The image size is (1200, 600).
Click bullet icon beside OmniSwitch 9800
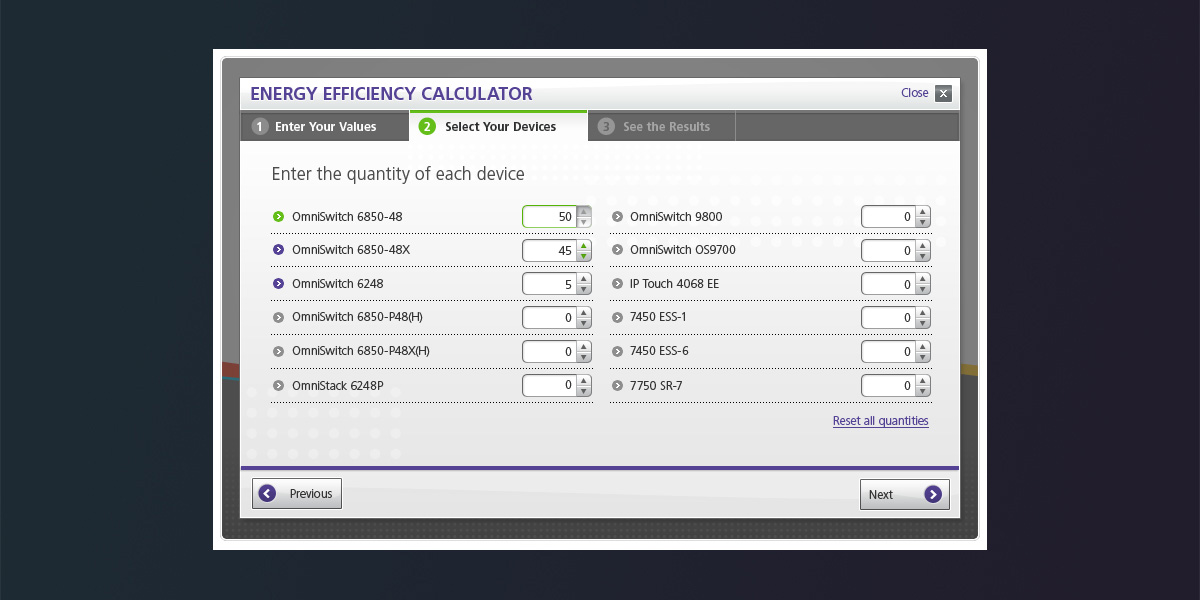(617, 216)
